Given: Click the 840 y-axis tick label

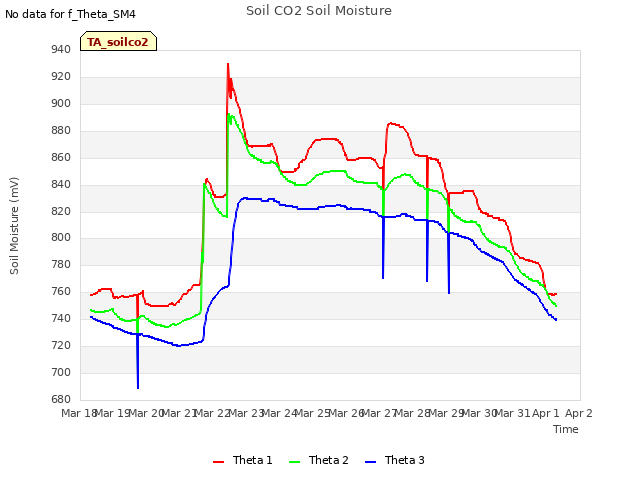Looking at the screenshot, I should (x=61, y=184).
